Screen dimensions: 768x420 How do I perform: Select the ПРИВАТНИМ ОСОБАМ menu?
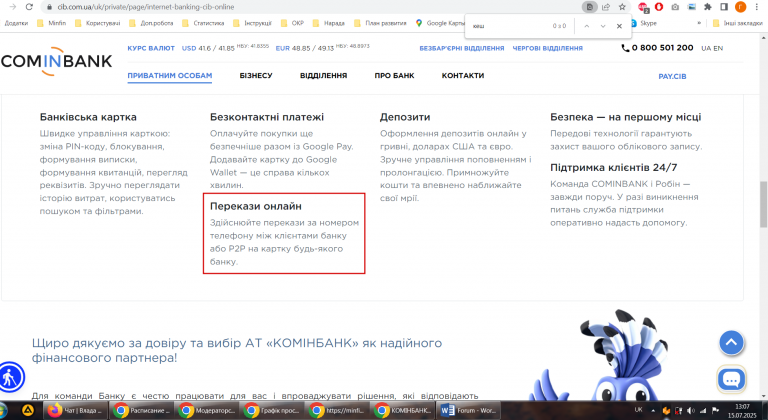coord(169,75)
